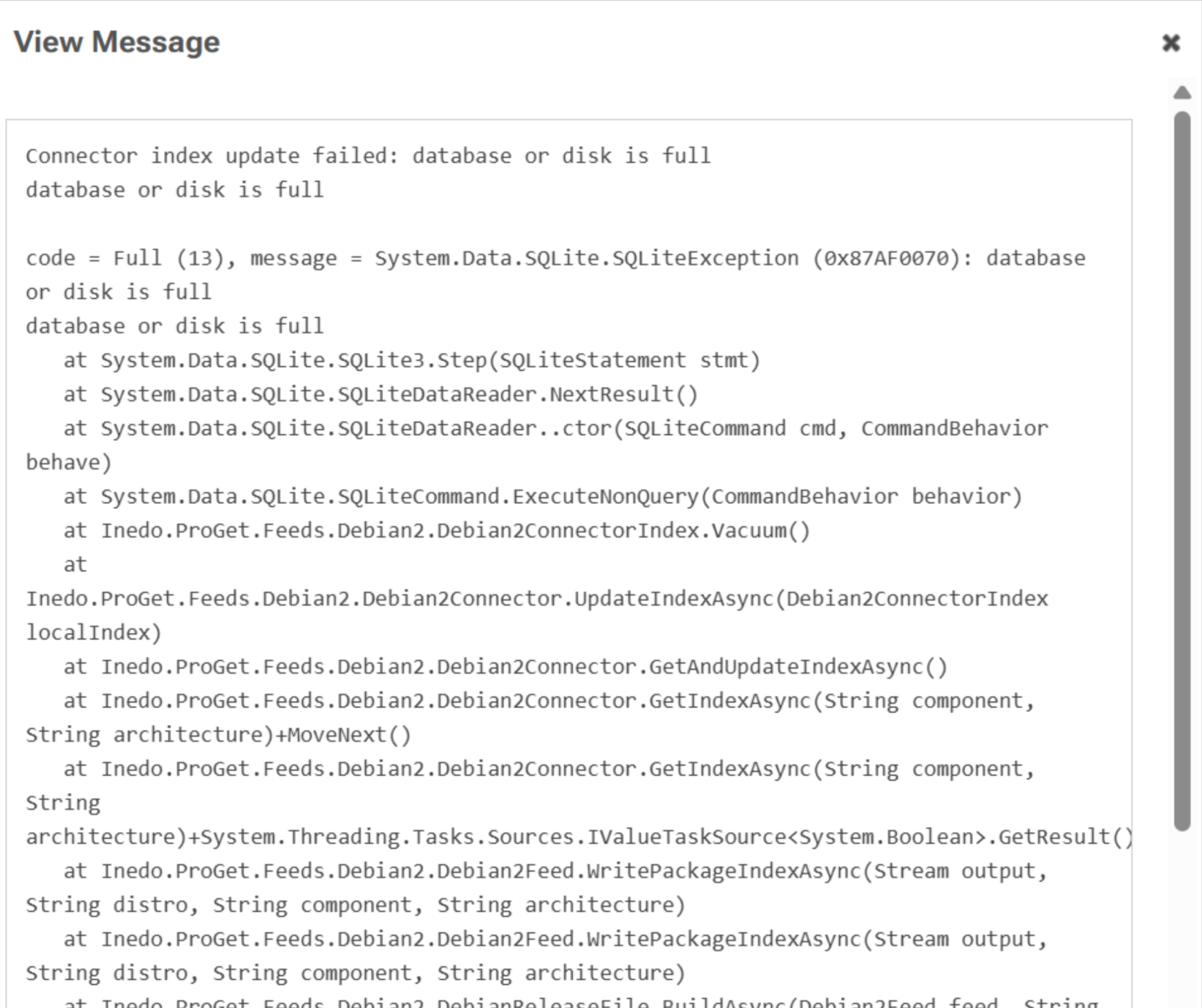Click the scrollbar up arrow
This screenshot has width=1202, height=1008.
click(x=1182, y=93)
